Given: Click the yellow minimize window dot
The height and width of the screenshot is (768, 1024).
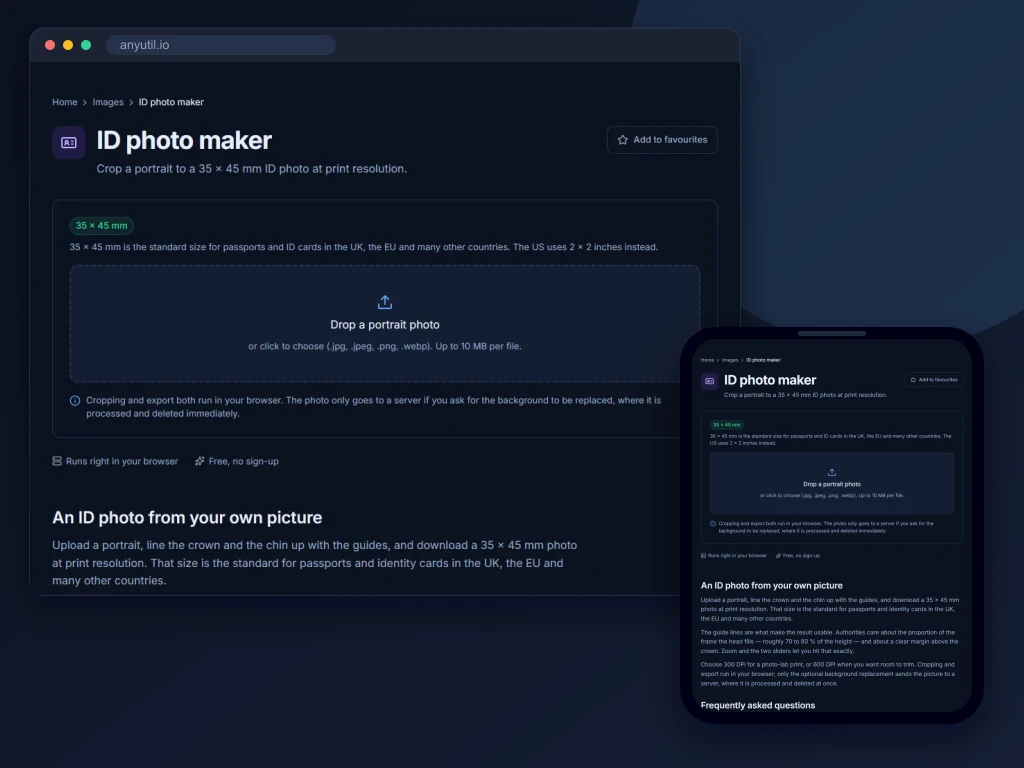Looking at the screenshot, I should (x=68, y=45).
